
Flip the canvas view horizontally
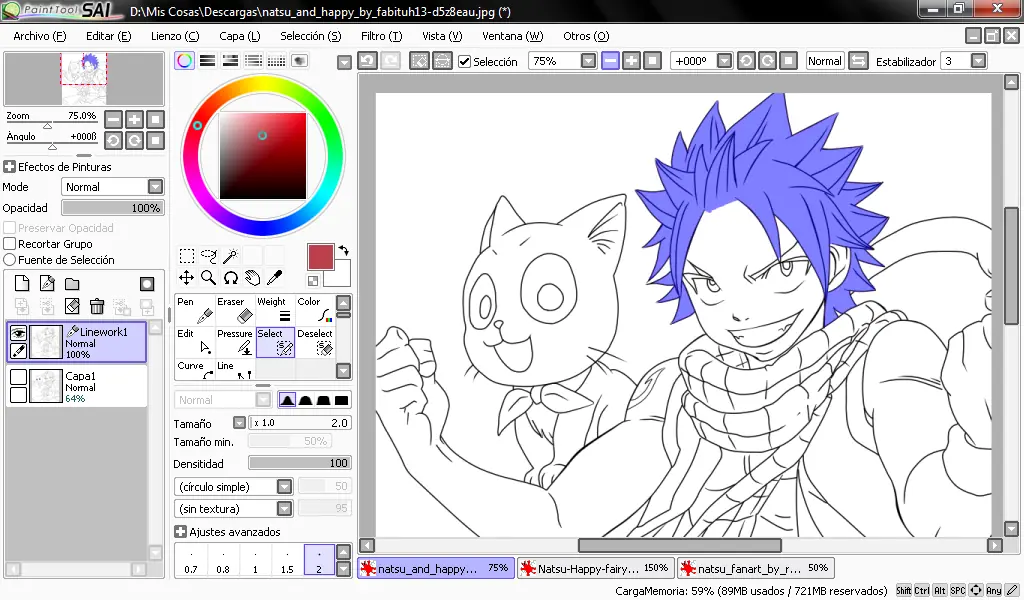pos(858,61)
